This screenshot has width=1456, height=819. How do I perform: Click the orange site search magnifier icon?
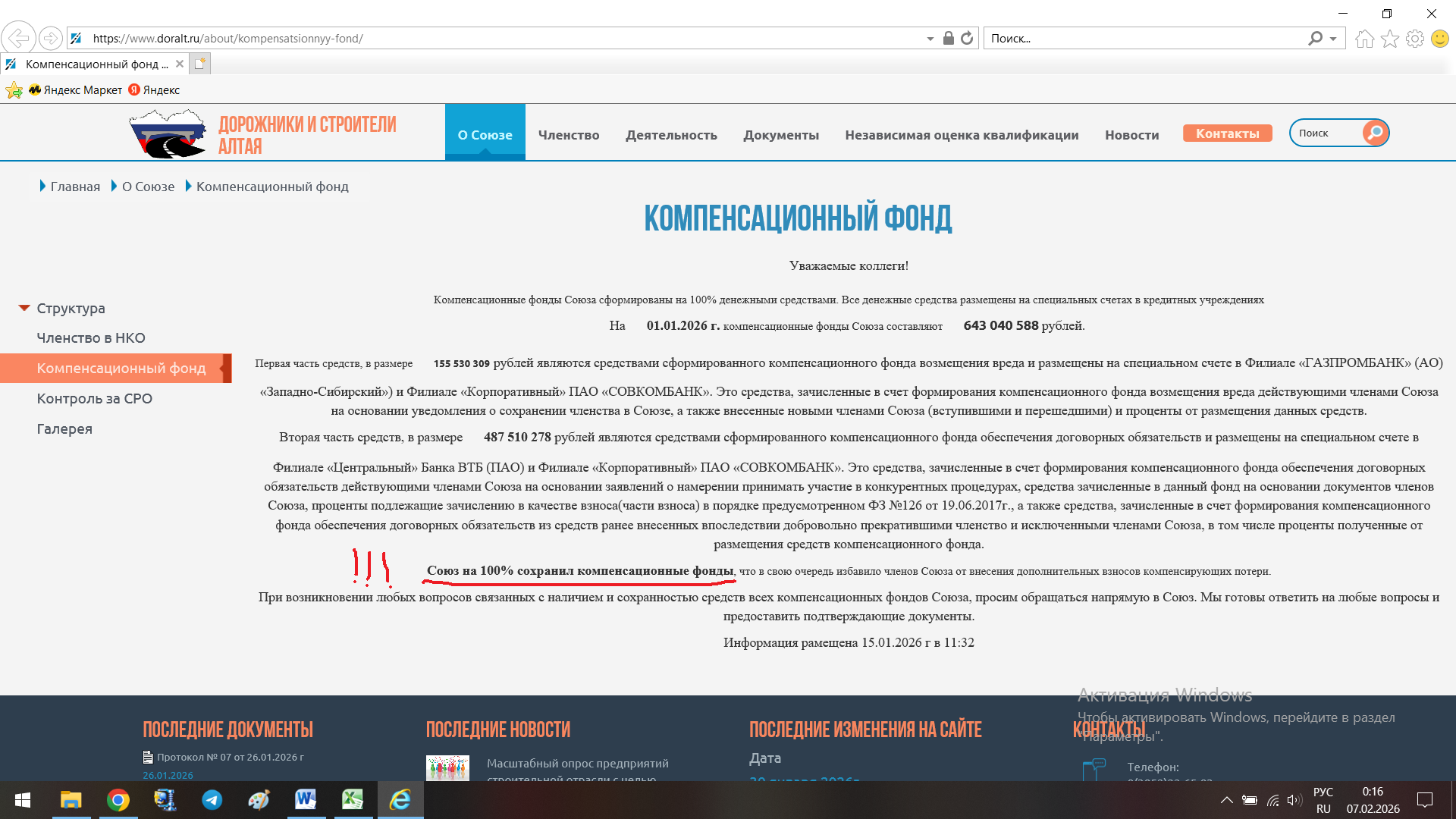coord(1375,133)
